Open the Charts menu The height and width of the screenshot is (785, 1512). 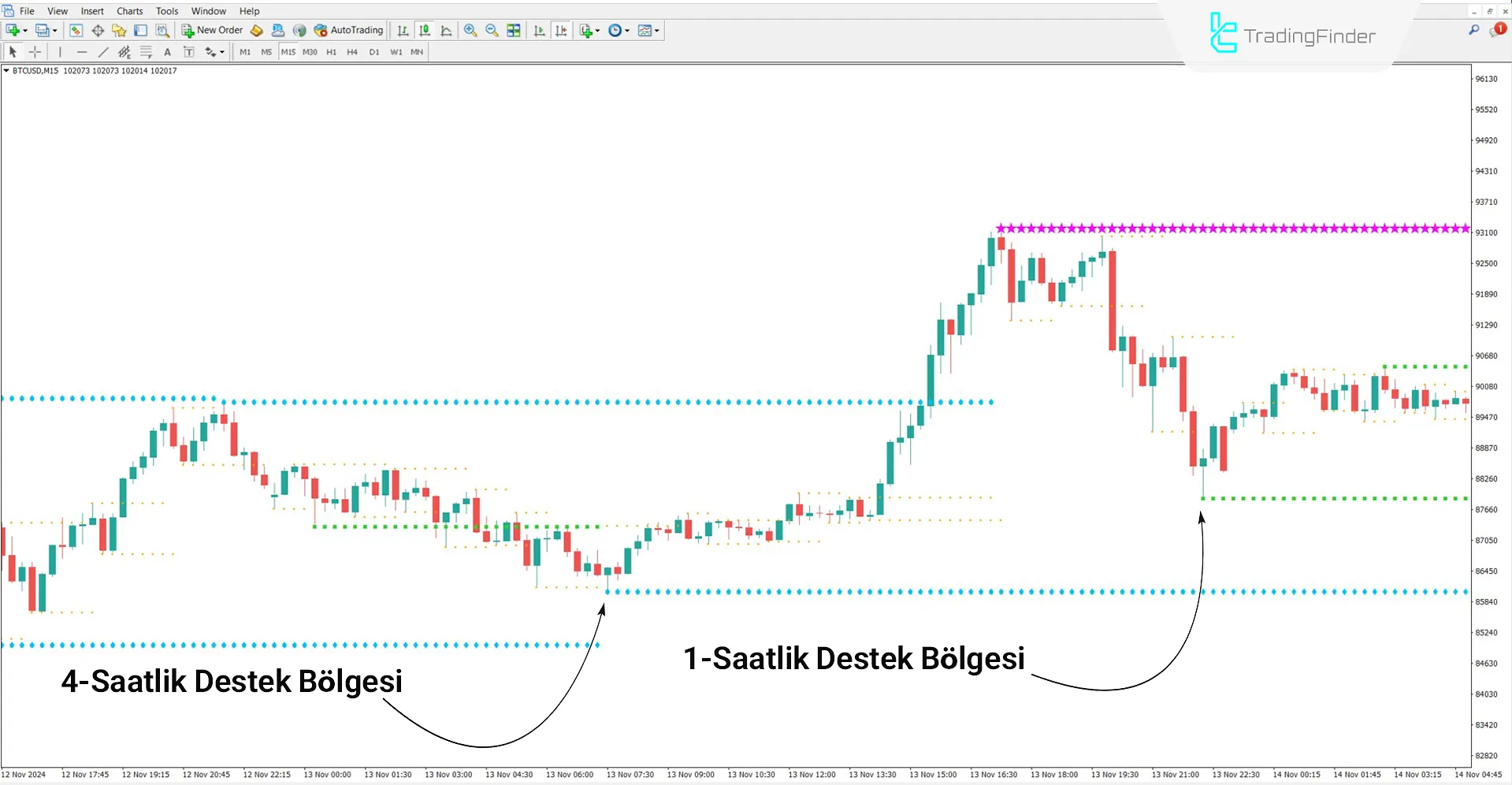point(129,11)
